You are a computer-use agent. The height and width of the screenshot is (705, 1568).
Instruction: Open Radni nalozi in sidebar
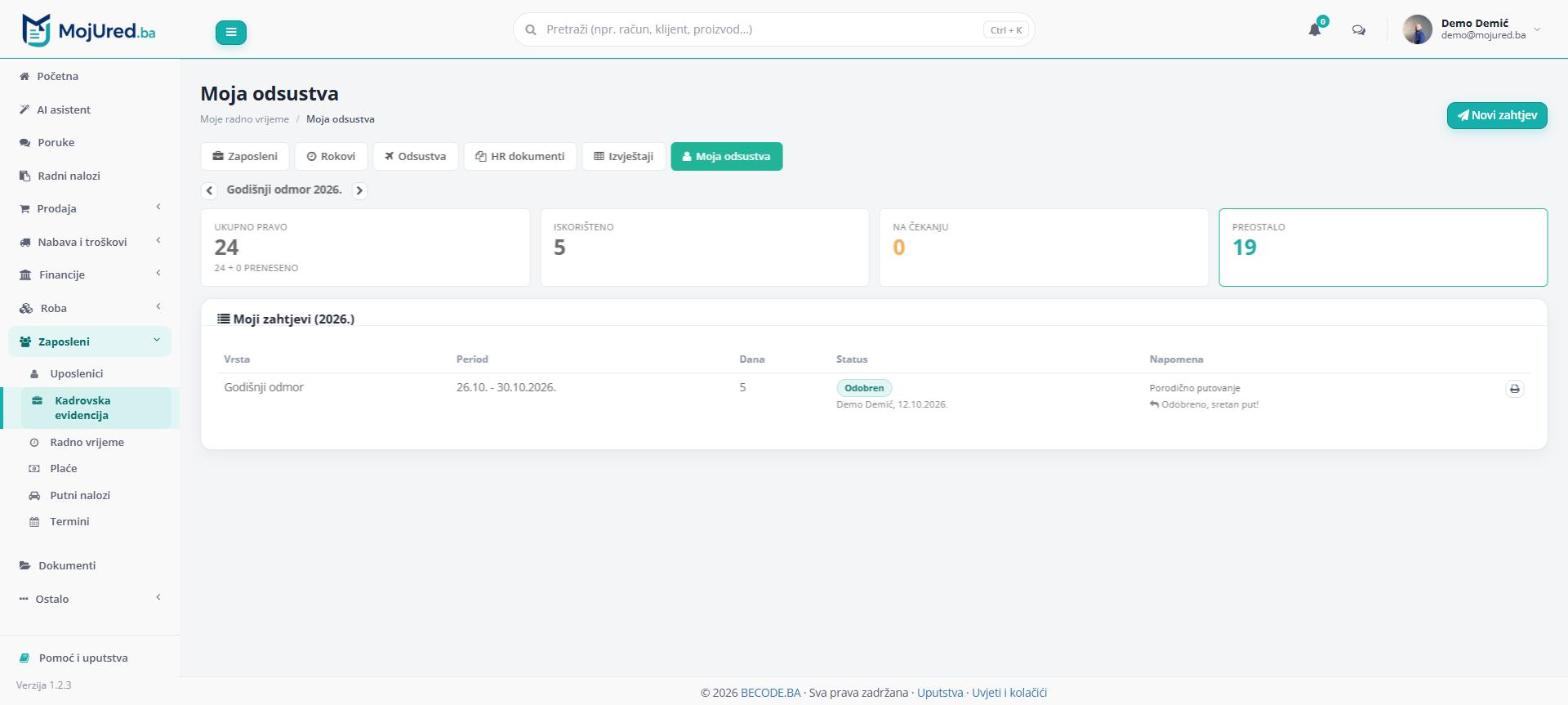90,175
